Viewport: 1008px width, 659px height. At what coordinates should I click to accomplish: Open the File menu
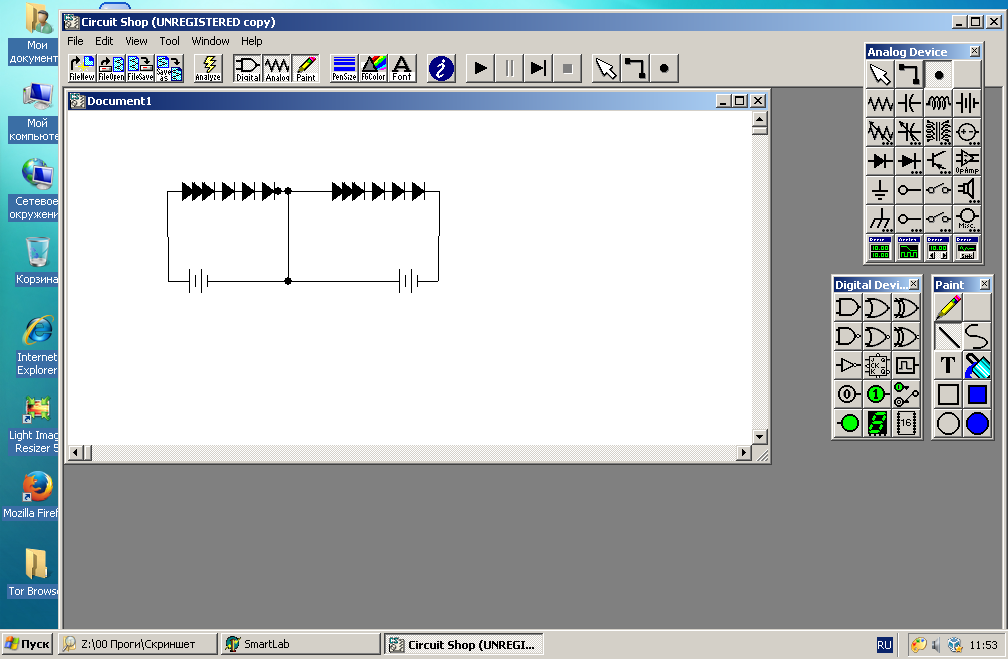pos(75,41)
